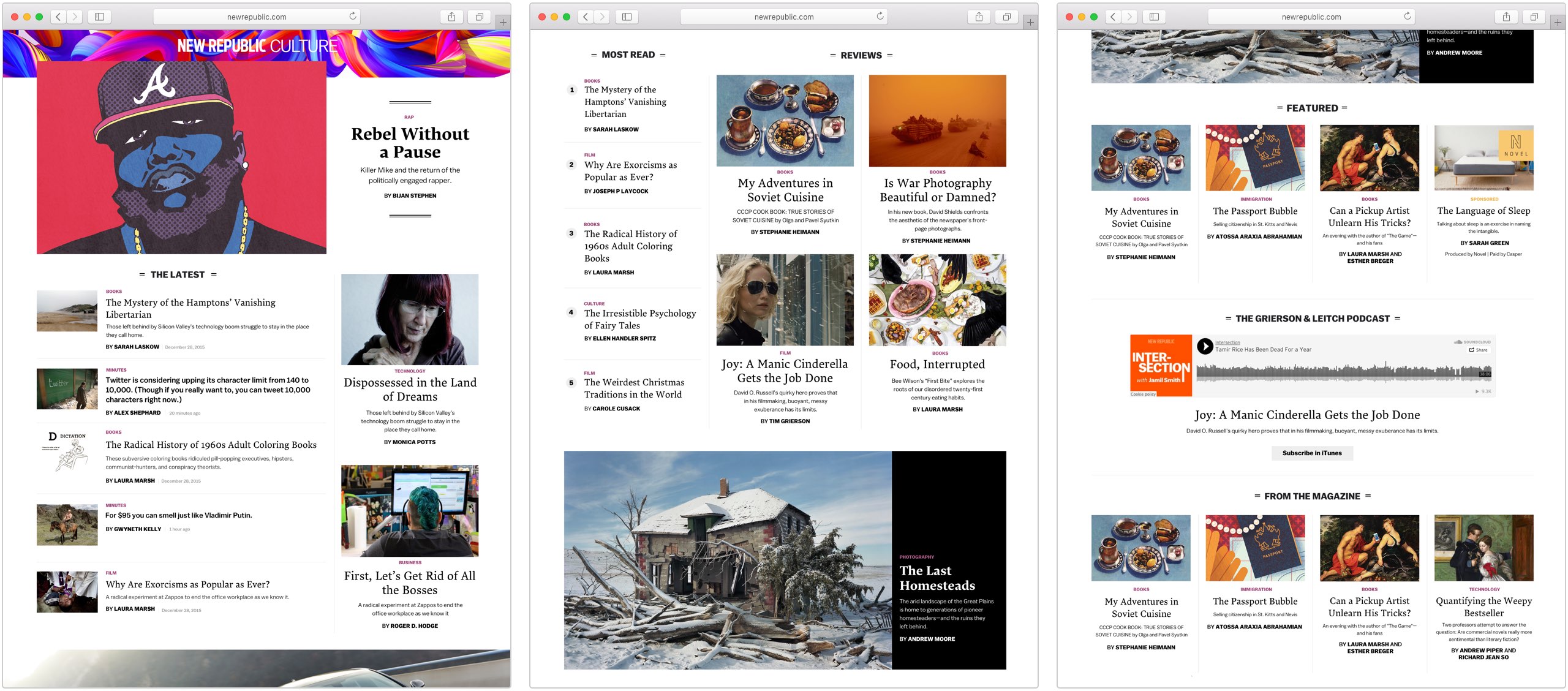This screenshot has height=691, width=1568.
Task: Open Rebel Without a Pause headline
Action: 410,143
